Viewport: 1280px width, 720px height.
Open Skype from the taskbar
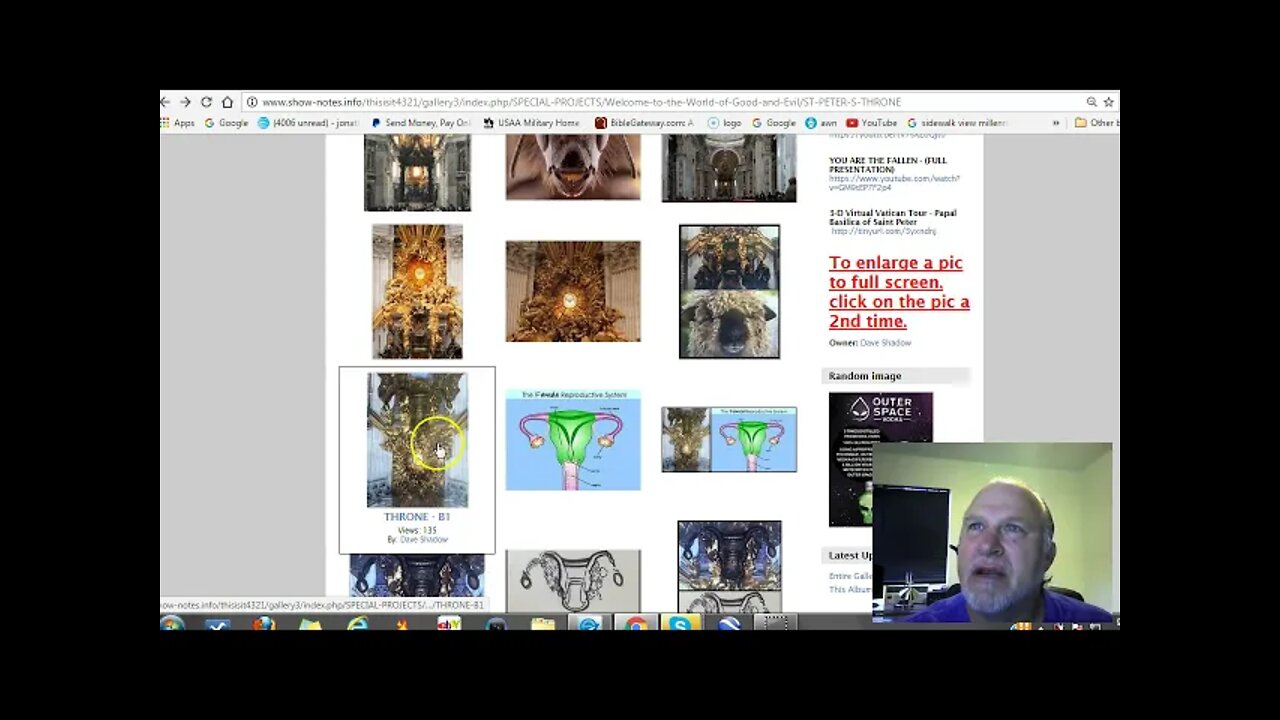click(x=680, y=624)
